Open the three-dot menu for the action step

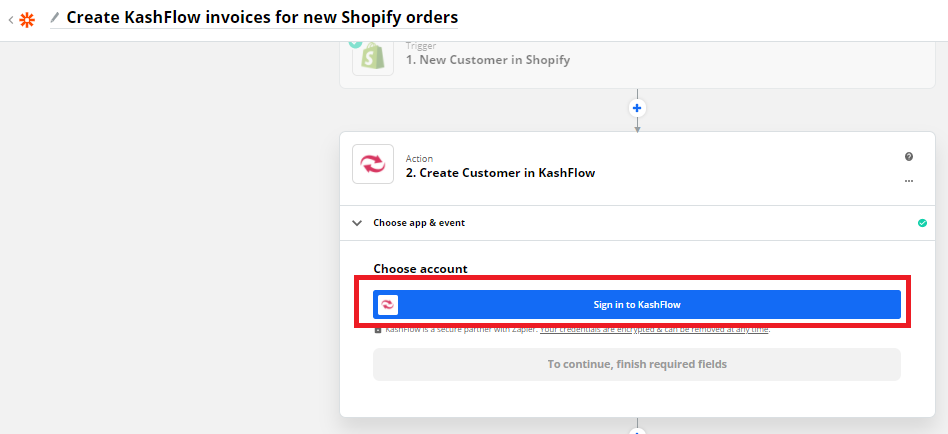click(x=909, y=181)
